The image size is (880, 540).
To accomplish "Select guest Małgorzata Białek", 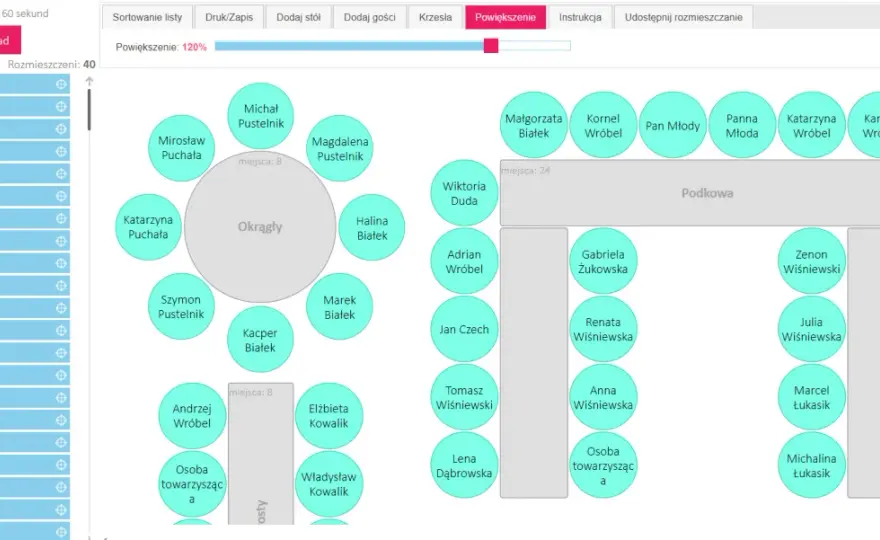I will pos(534,125).
